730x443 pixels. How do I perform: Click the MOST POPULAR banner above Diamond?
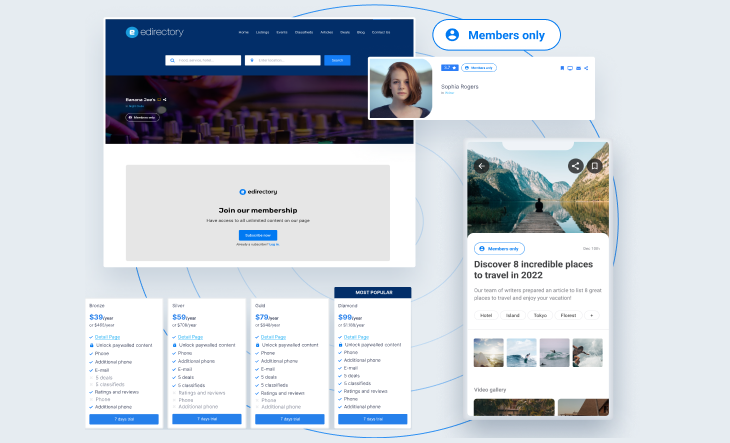tap(373, 292)
